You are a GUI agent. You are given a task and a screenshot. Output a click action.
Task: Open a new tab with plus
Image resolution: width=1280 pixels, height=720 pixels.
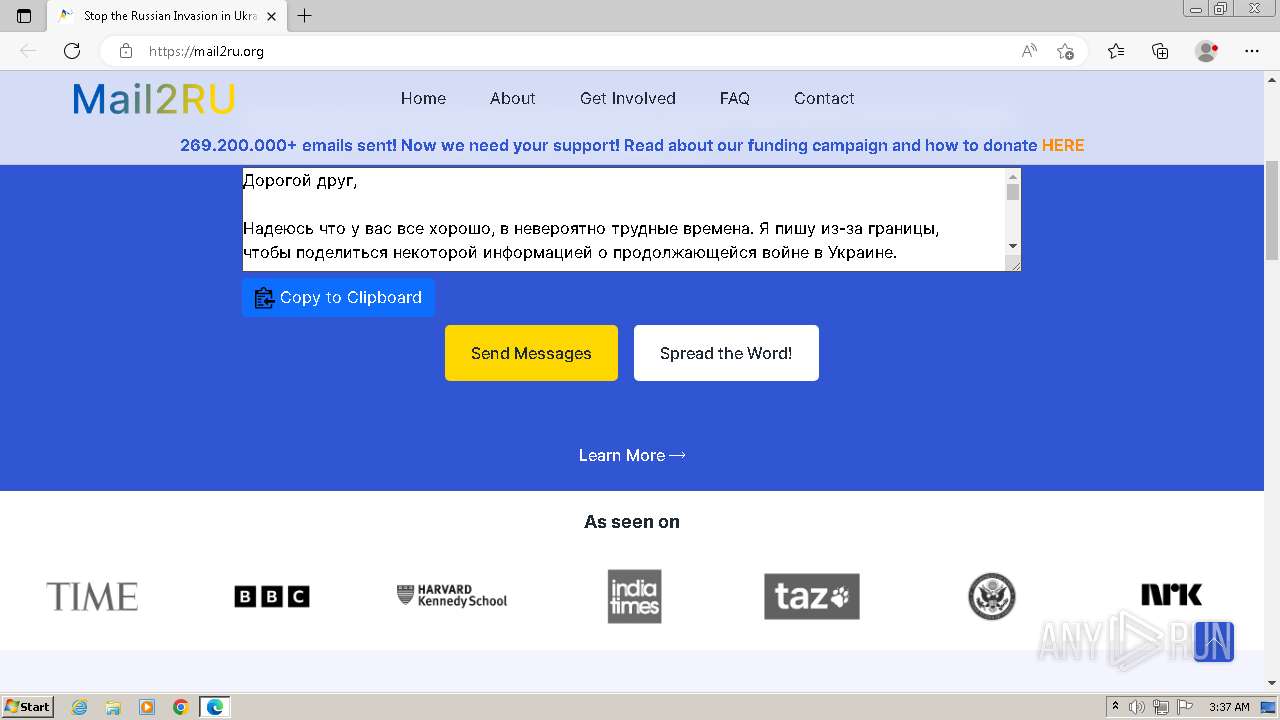(x=305, y=16)
